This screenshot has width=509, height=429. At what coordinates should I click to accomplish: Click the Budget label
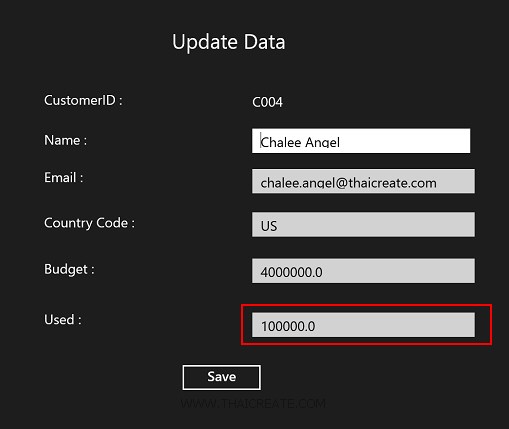tap(69, 269)
